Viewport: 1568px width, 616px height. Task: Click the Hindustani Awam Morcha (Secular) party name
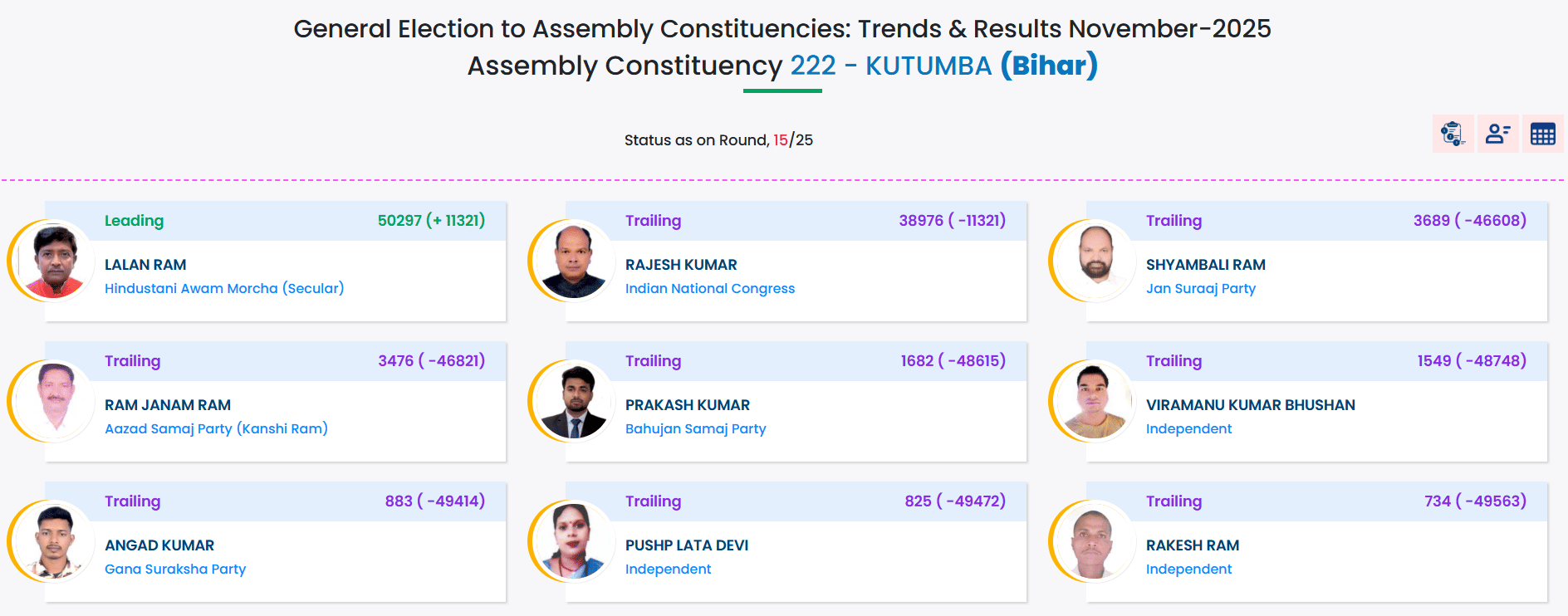click(224, 288)
